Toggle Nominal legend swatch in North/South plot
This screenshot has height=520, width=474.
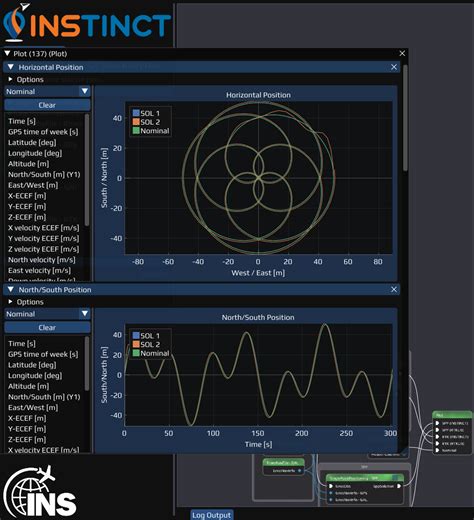(x=136, y=353)
